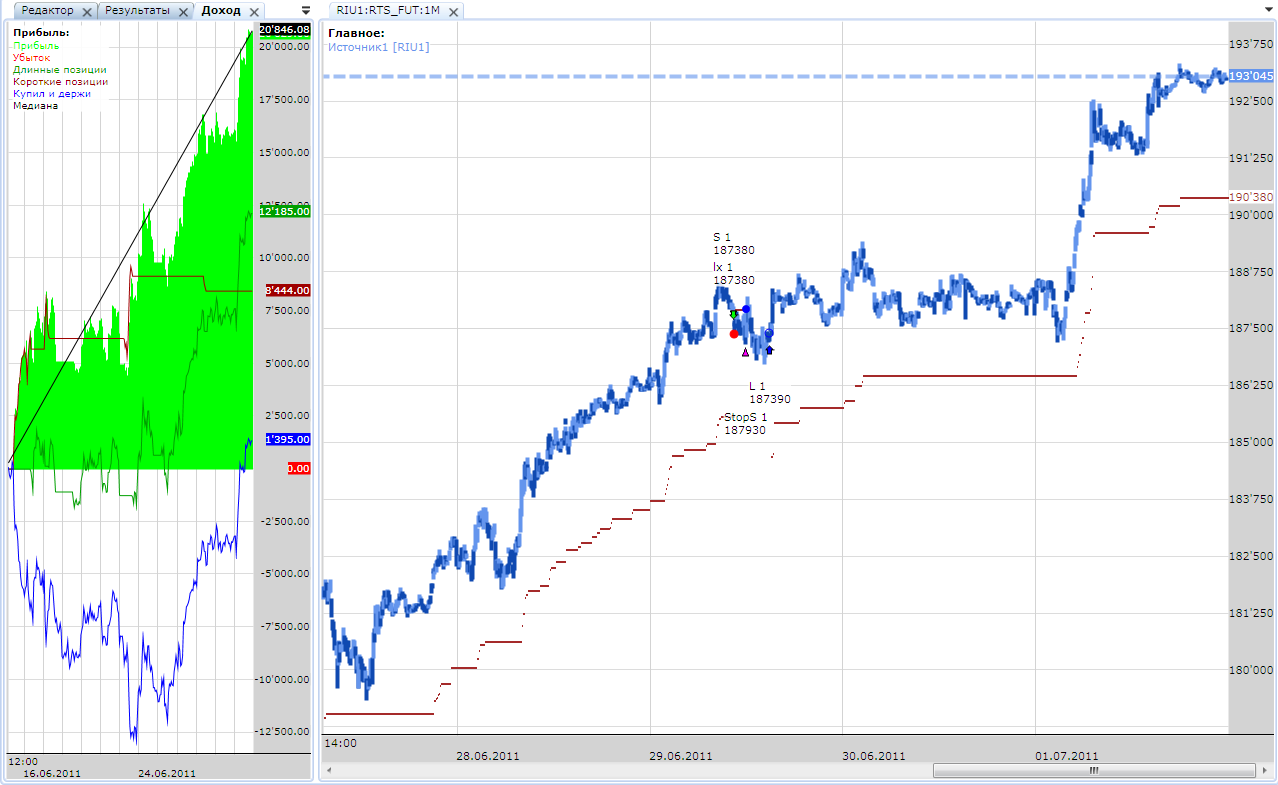Viewport: 1278px width, 785px height.
Task: Click the 16.06.2011 date in income panel
Action: 52,773
